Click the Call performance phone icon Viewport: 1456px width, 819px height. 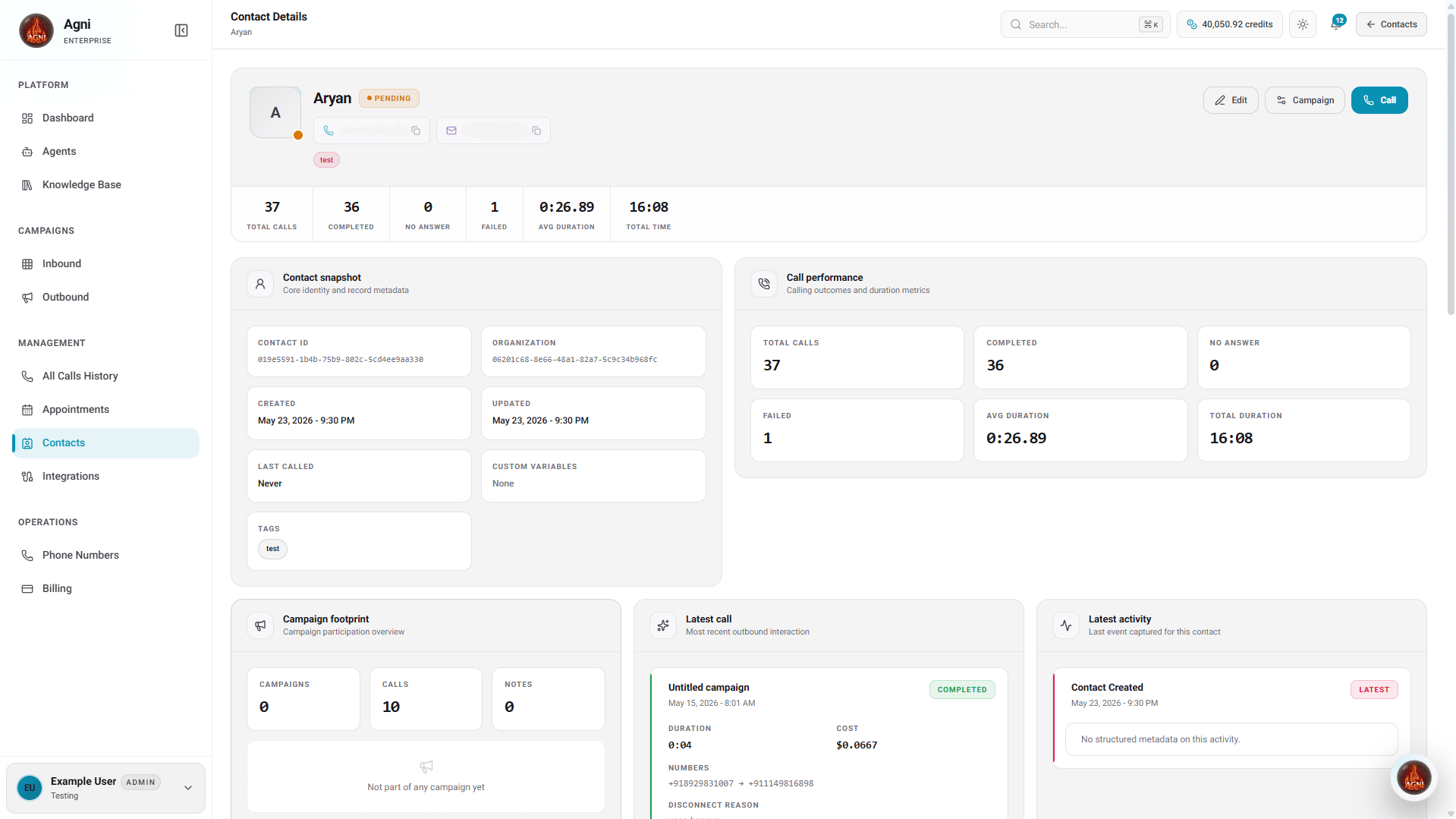pos(764,284)
